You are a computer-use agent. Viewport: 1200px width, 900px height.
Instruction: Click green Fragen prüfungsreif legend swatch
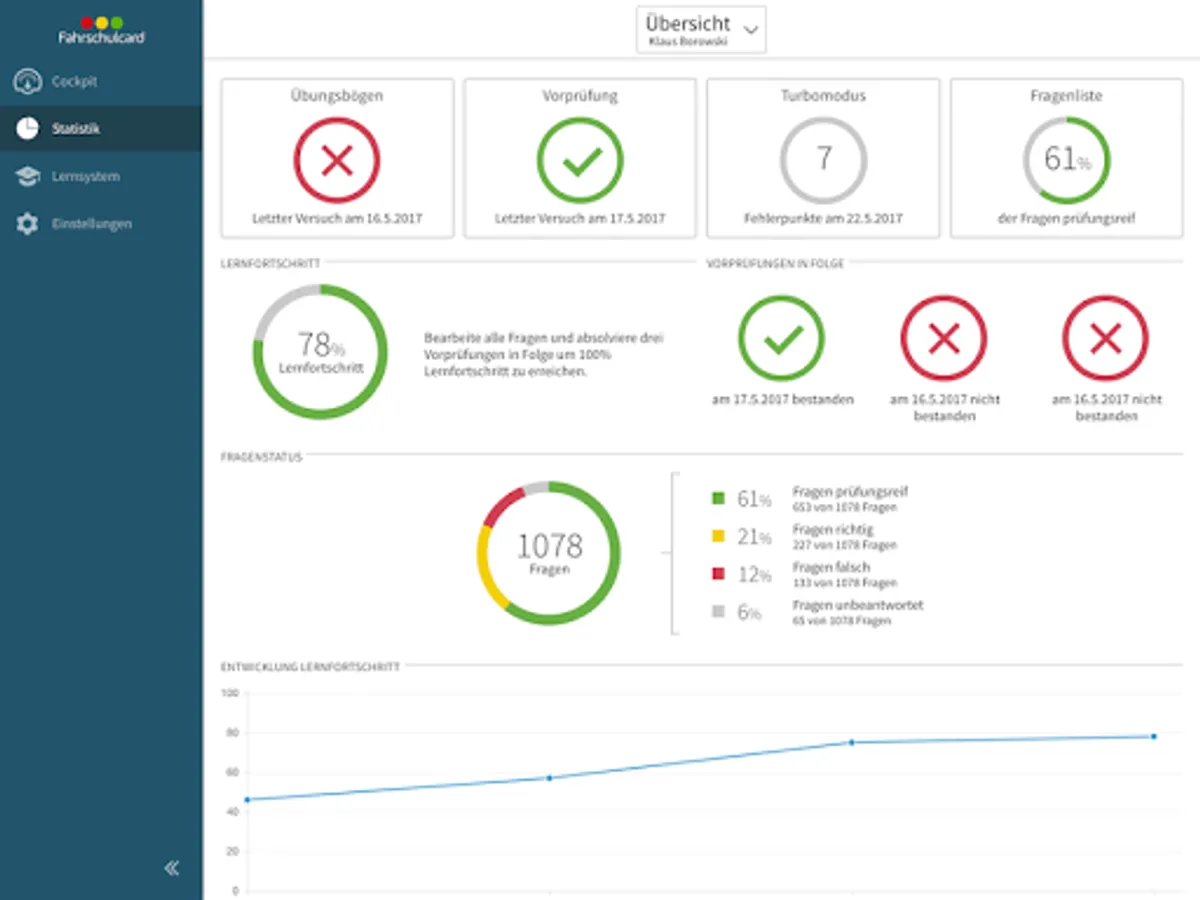coord(717,498)
